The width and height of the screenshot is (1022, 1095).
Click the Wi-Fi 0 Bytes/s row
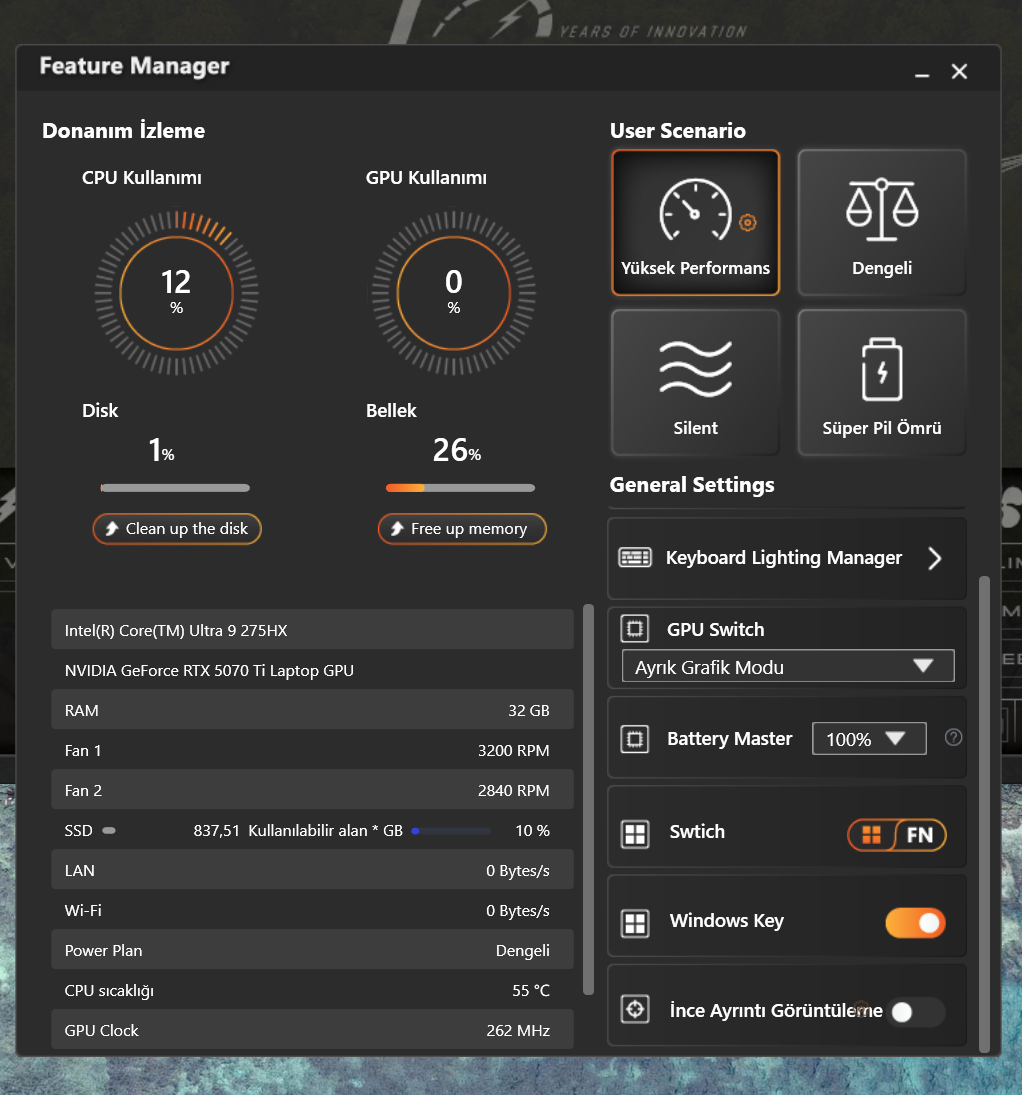(312, 910)
